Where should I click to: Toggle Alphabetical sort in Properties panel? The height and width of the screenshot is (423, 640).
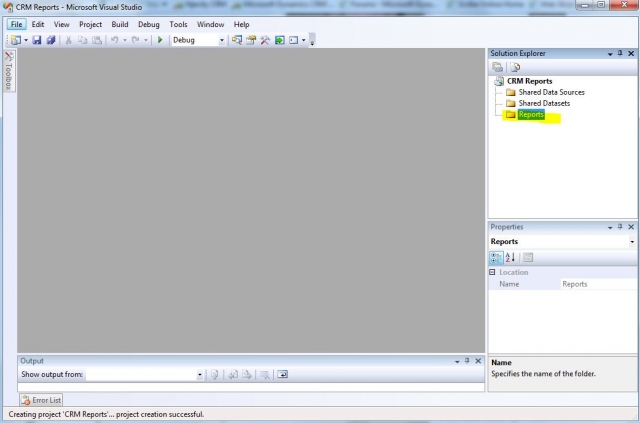[510, 257]
